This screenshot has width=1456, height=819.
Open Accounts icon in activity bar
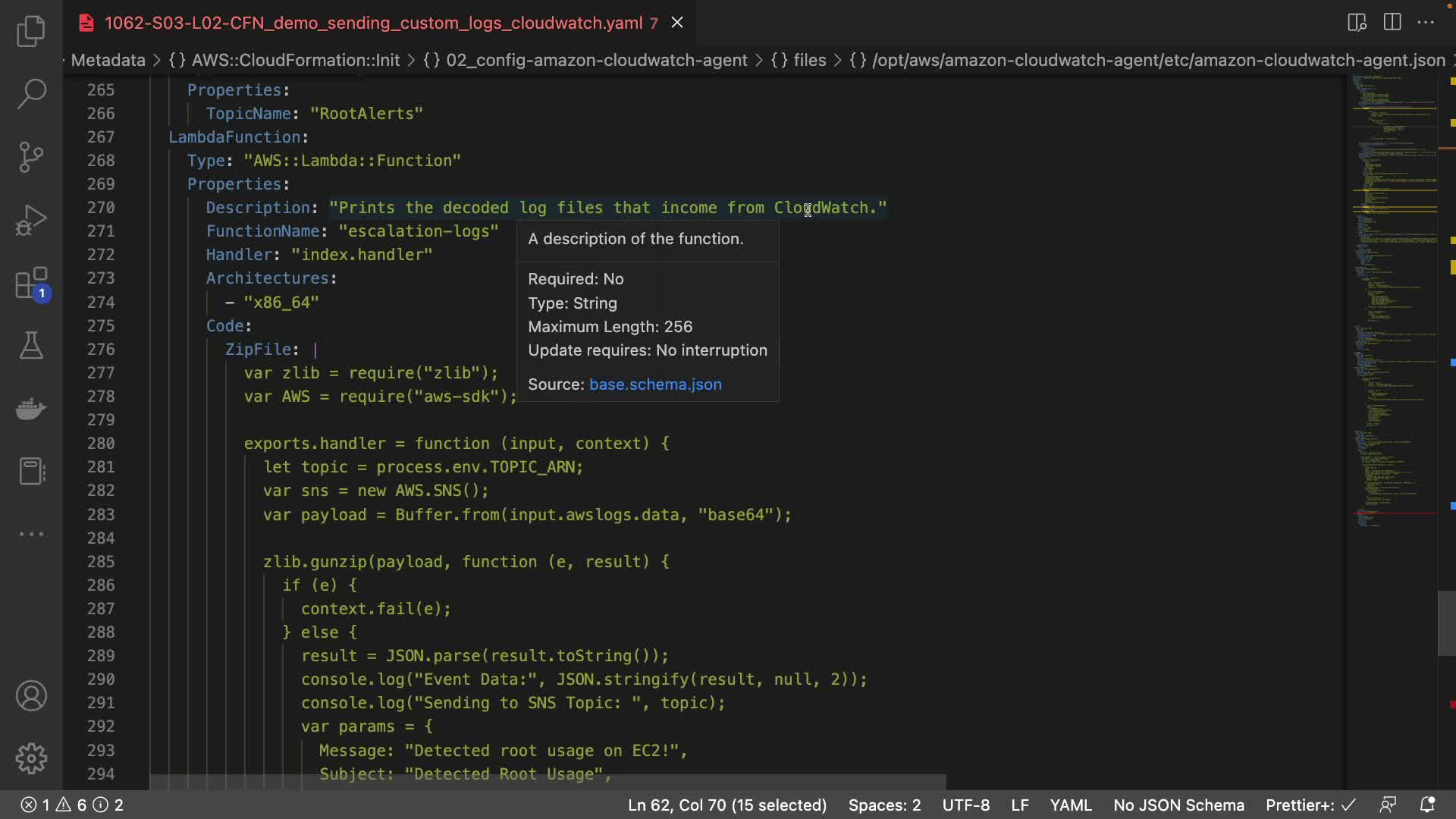[x=31, y=696]
